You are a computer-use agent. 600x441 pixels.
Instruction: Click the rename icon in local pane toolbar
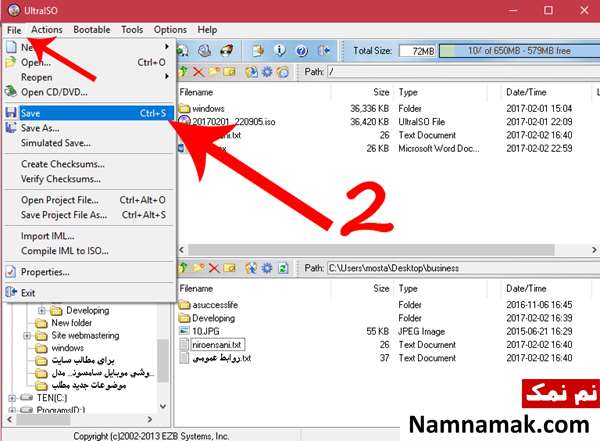(229, 268)
